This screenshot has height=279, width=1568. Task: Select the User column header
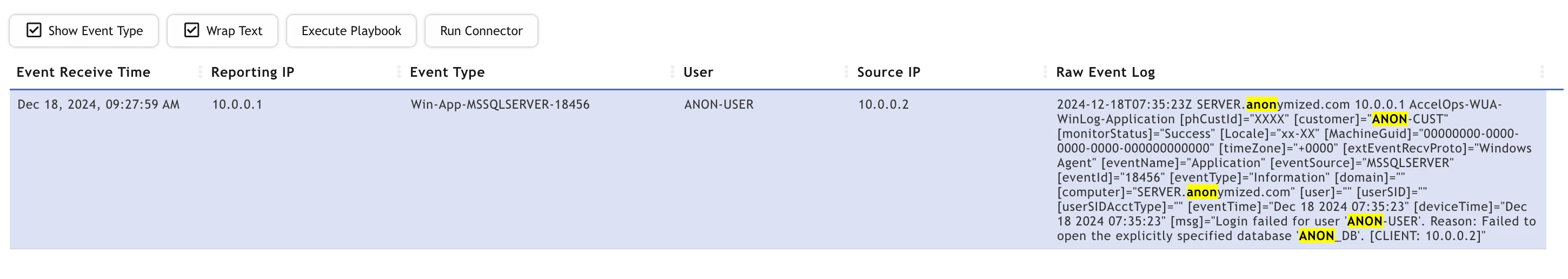(x=698, y=72)
